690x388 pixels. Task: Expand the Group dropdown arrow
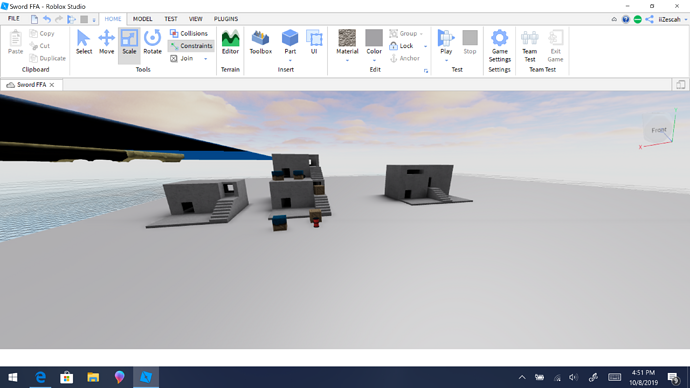(422, 34)
